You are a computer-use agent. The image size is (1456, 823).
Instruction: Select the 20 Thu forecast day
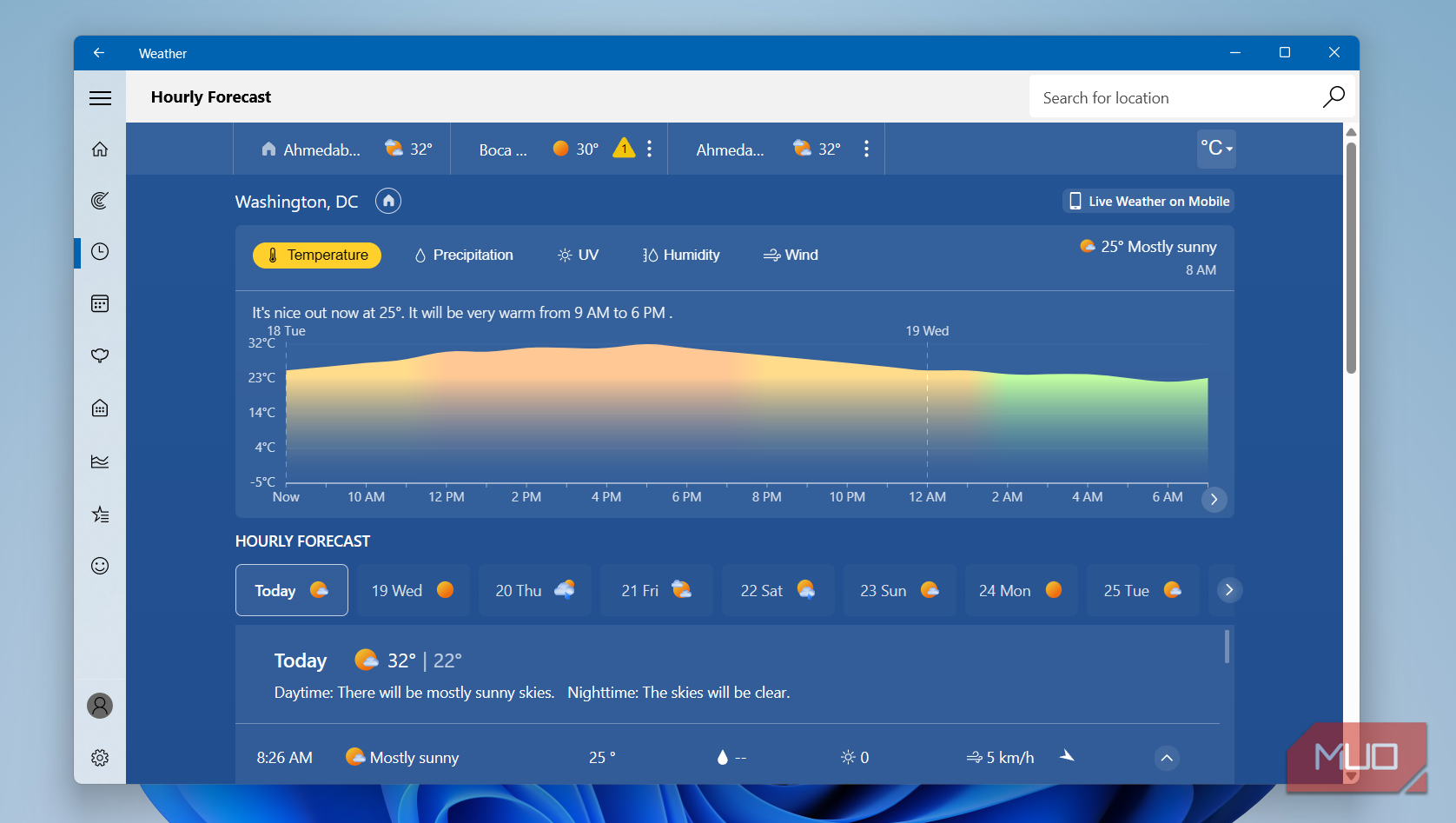tap(535, 590)
